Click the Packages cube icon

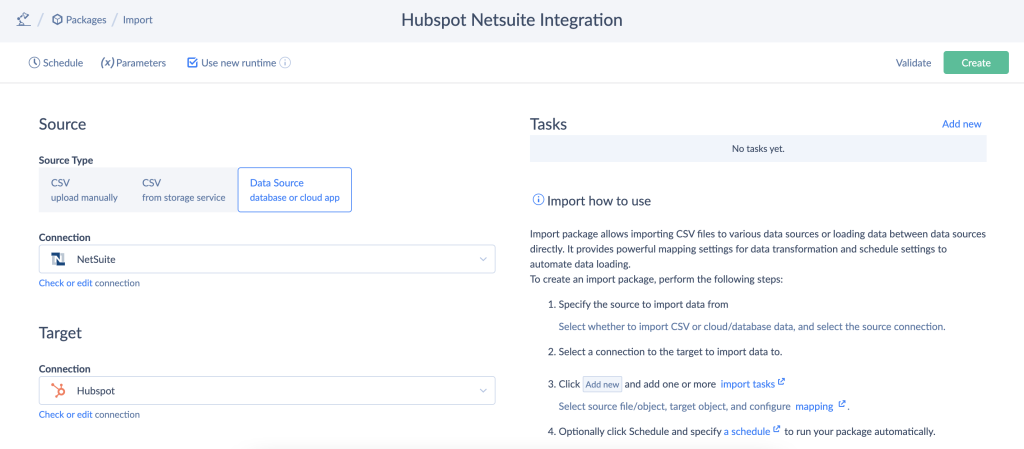pyautogui.click(x=57, y=20)
